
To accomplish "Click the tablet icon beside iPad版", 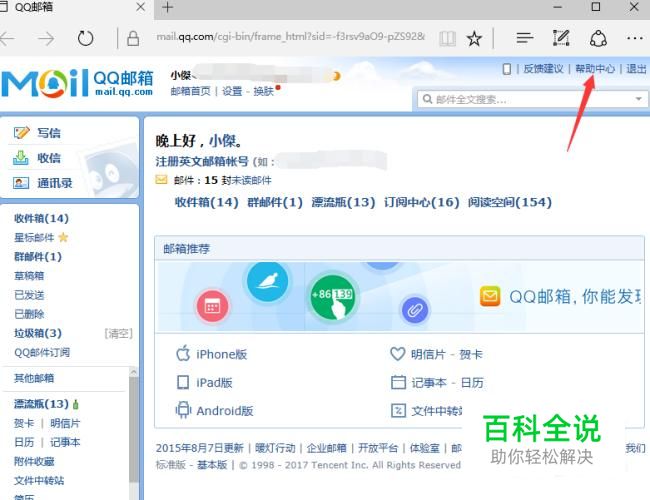I will [x=183, y=382].
